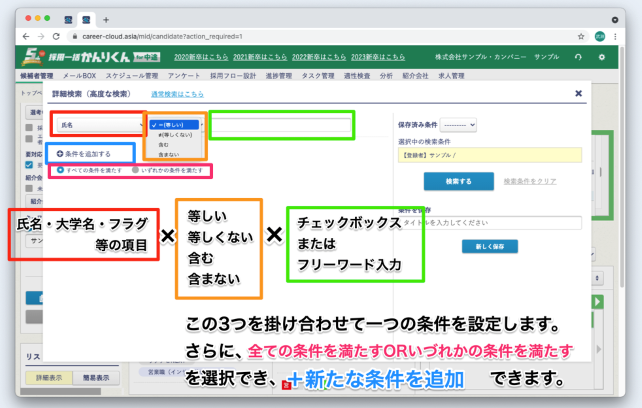This screenshot has height=408, width=642.
Task: Click 検索条件をクリア link
Action: tap(530, 181)
